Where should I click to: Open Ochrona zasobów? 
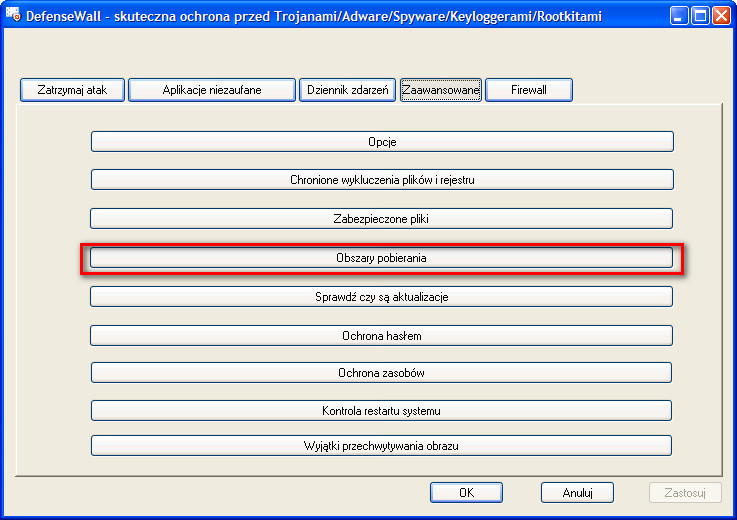381,372
